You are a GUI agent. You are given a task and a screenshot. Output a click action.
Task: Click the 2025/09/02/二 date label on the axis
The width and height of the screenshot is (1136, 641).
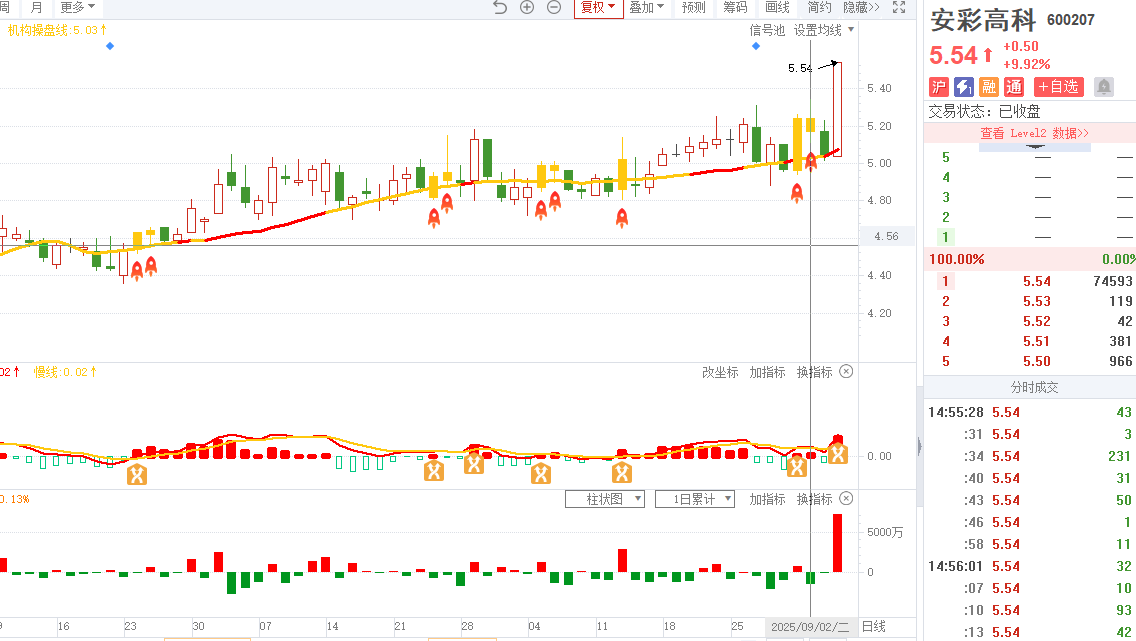[x=810, y=627]
